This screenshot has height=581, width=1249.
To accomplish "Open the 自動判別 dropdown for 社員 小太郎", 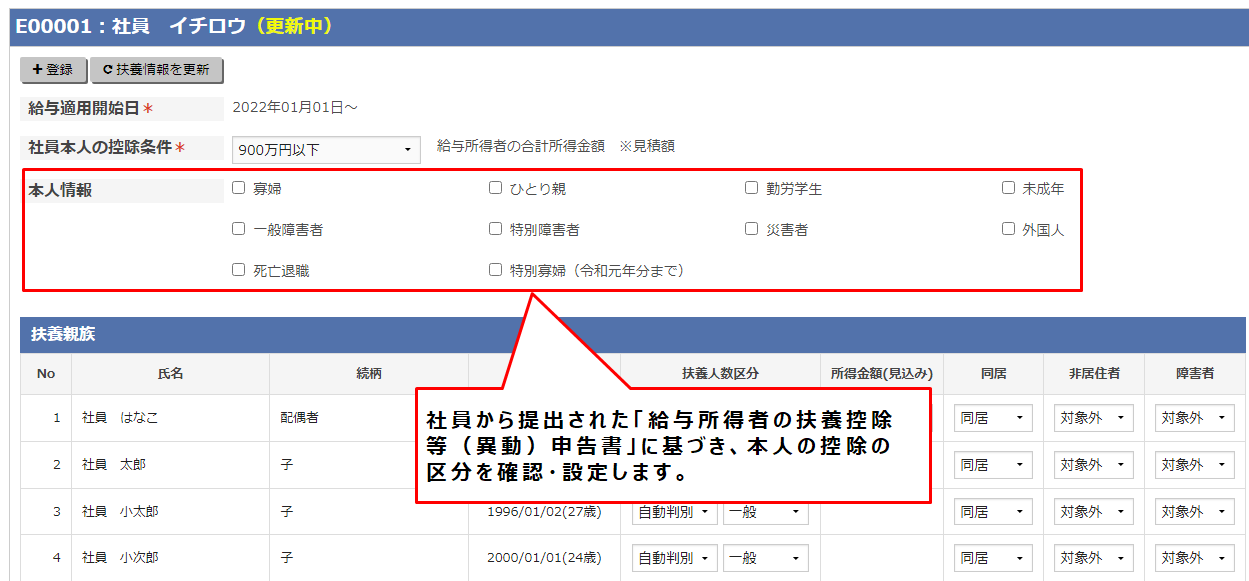I will pyautogui.click(x=673, y=511).
